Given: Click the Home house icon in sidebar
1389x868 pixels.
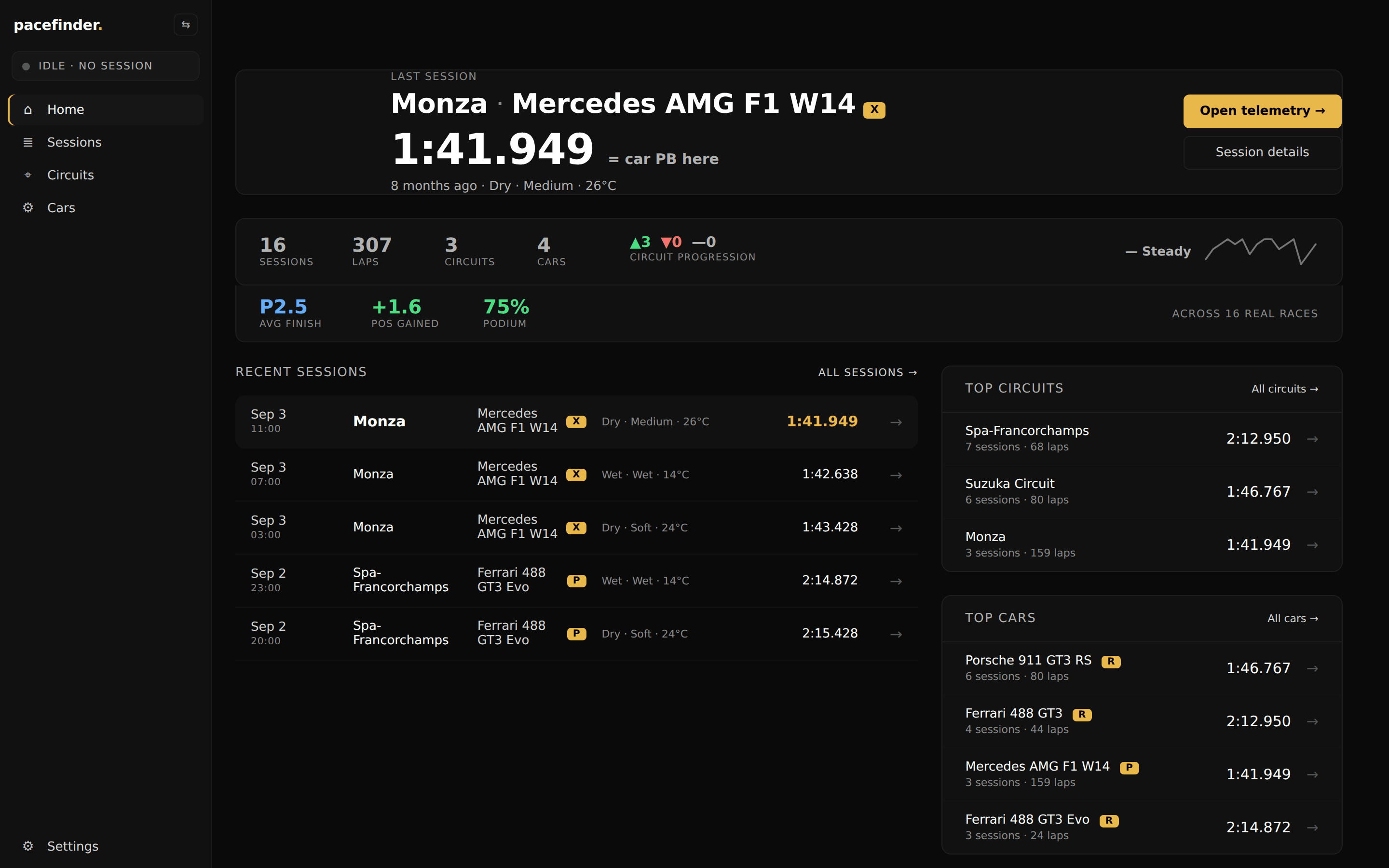Looking at the screenshot, I should 27,109.
